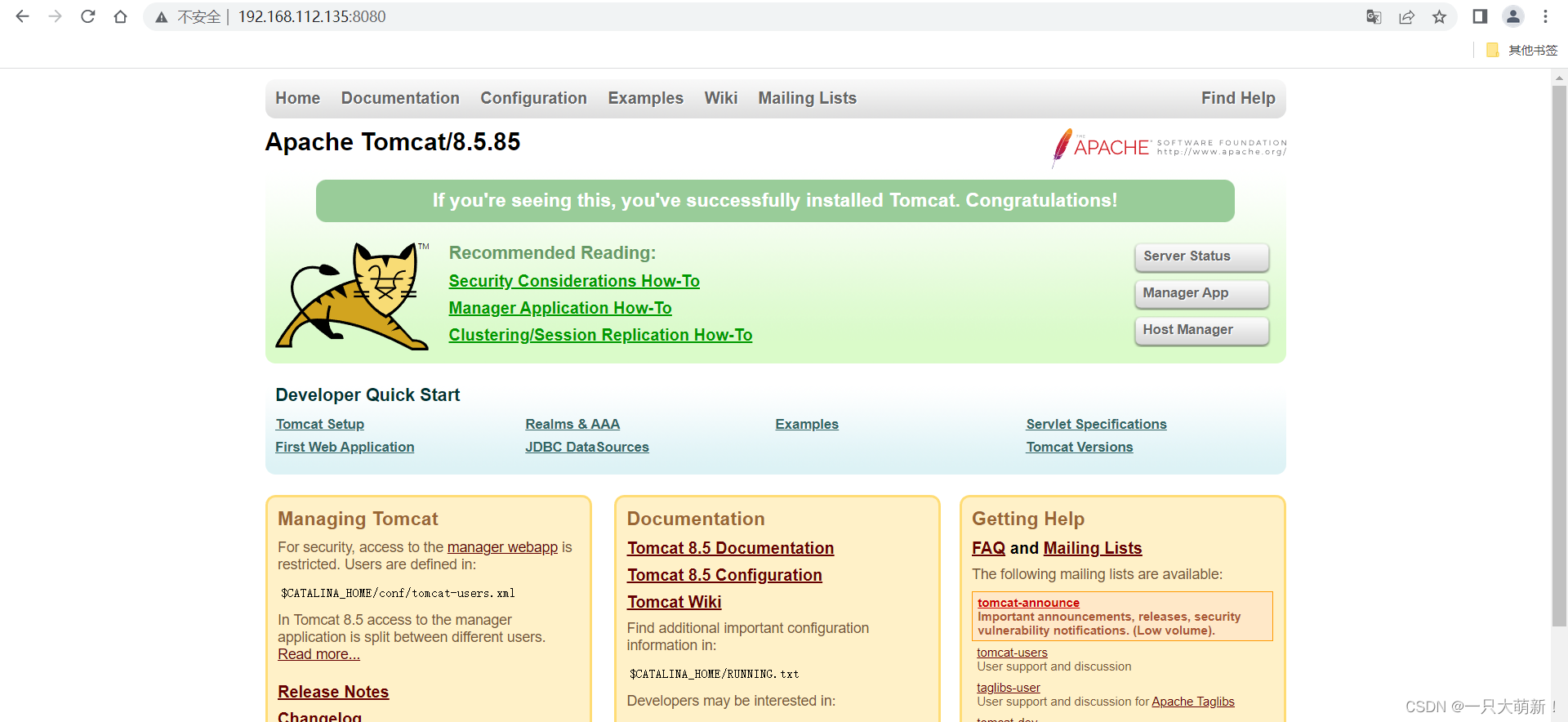1568x722 pixels.
Task: Open Clustering/Session Replication How-To link
Action: coord(600,335)
